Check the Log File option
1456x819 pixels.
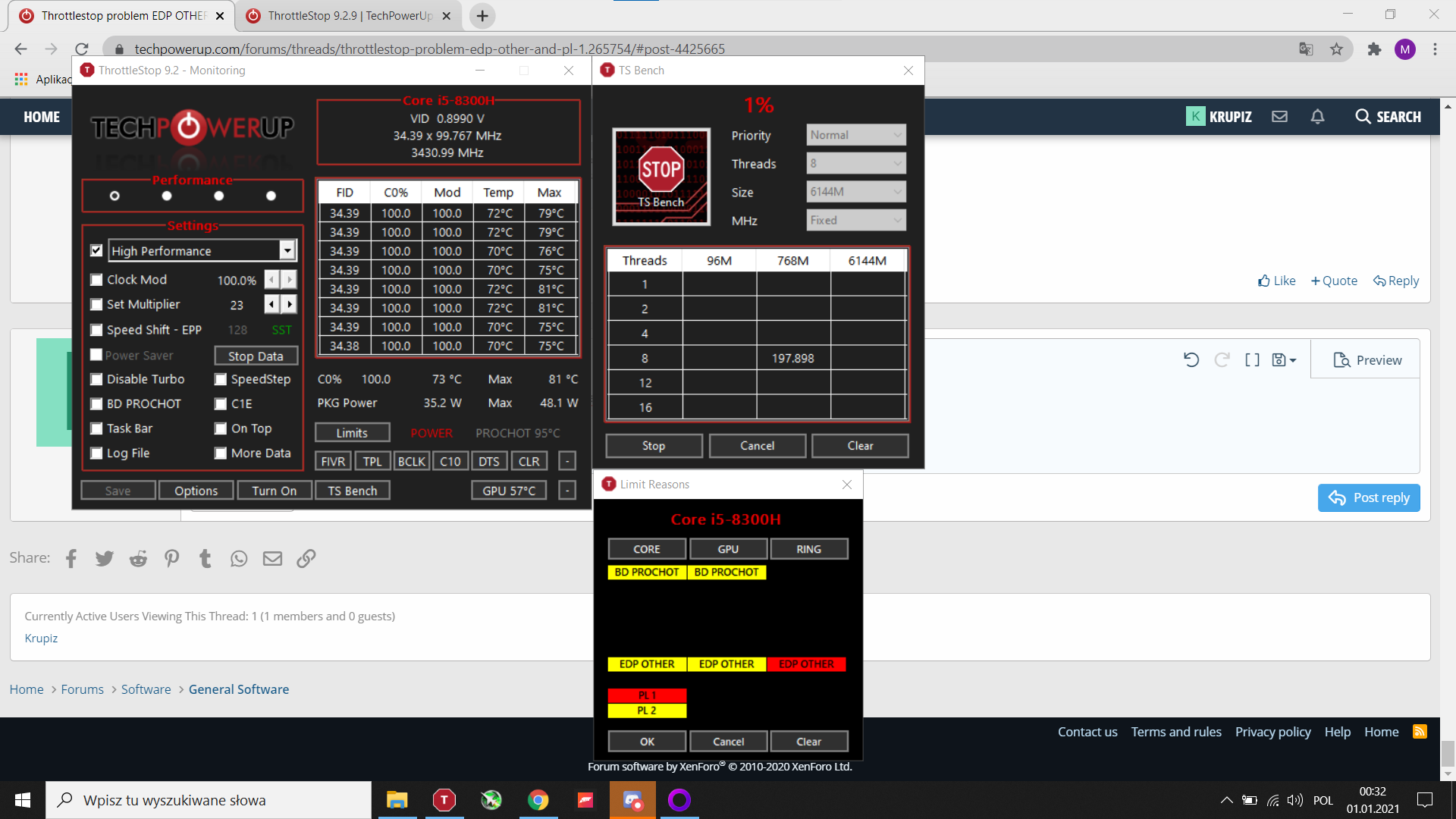coord(96,453)
